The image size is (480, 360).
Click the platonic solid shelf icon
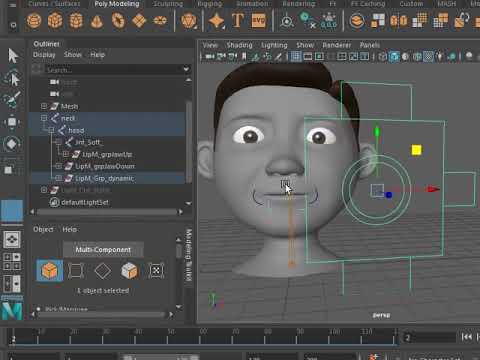[189, 21]
